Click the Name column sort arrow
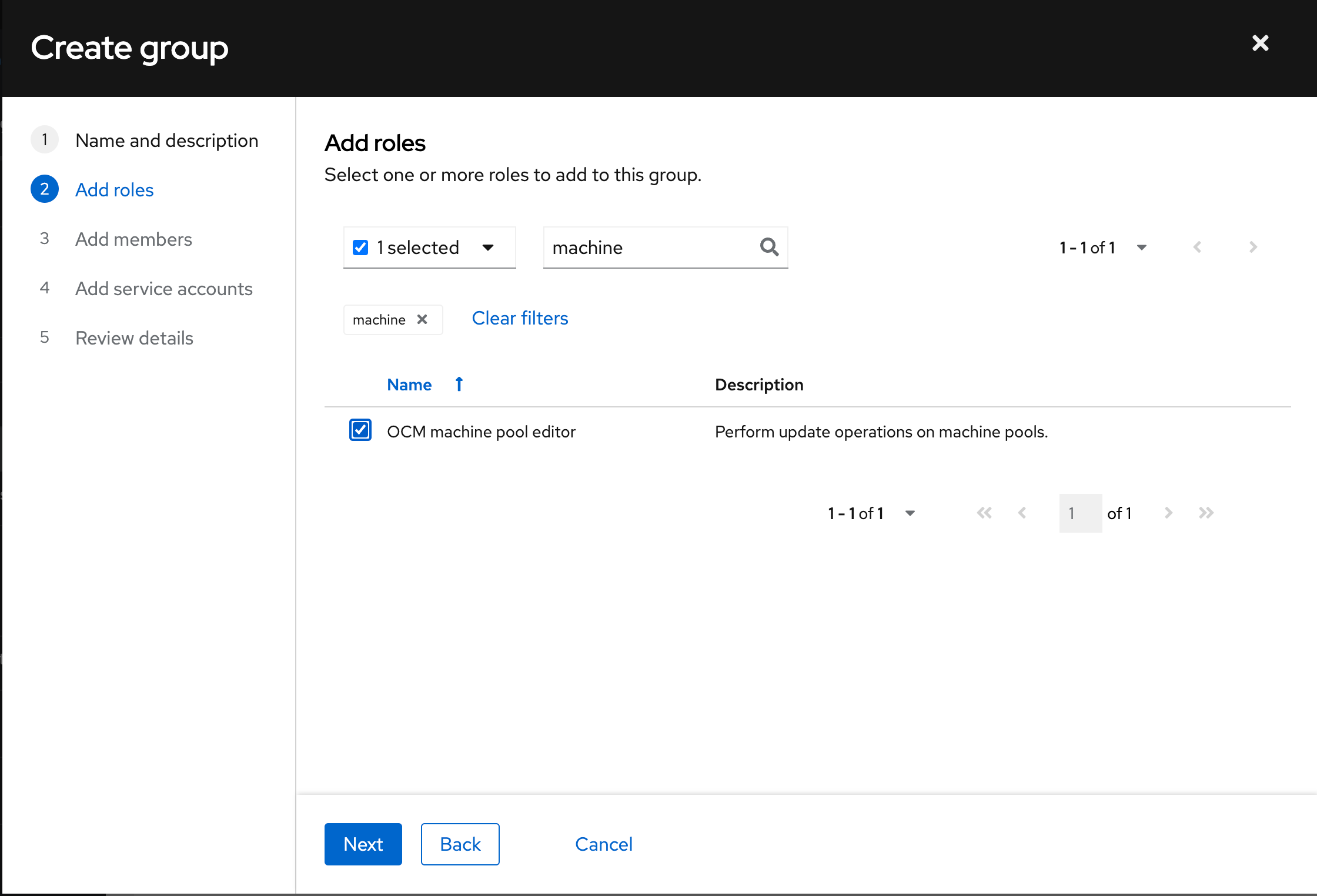This screenshot has height=896, width=1317. (x=459, y=384)
